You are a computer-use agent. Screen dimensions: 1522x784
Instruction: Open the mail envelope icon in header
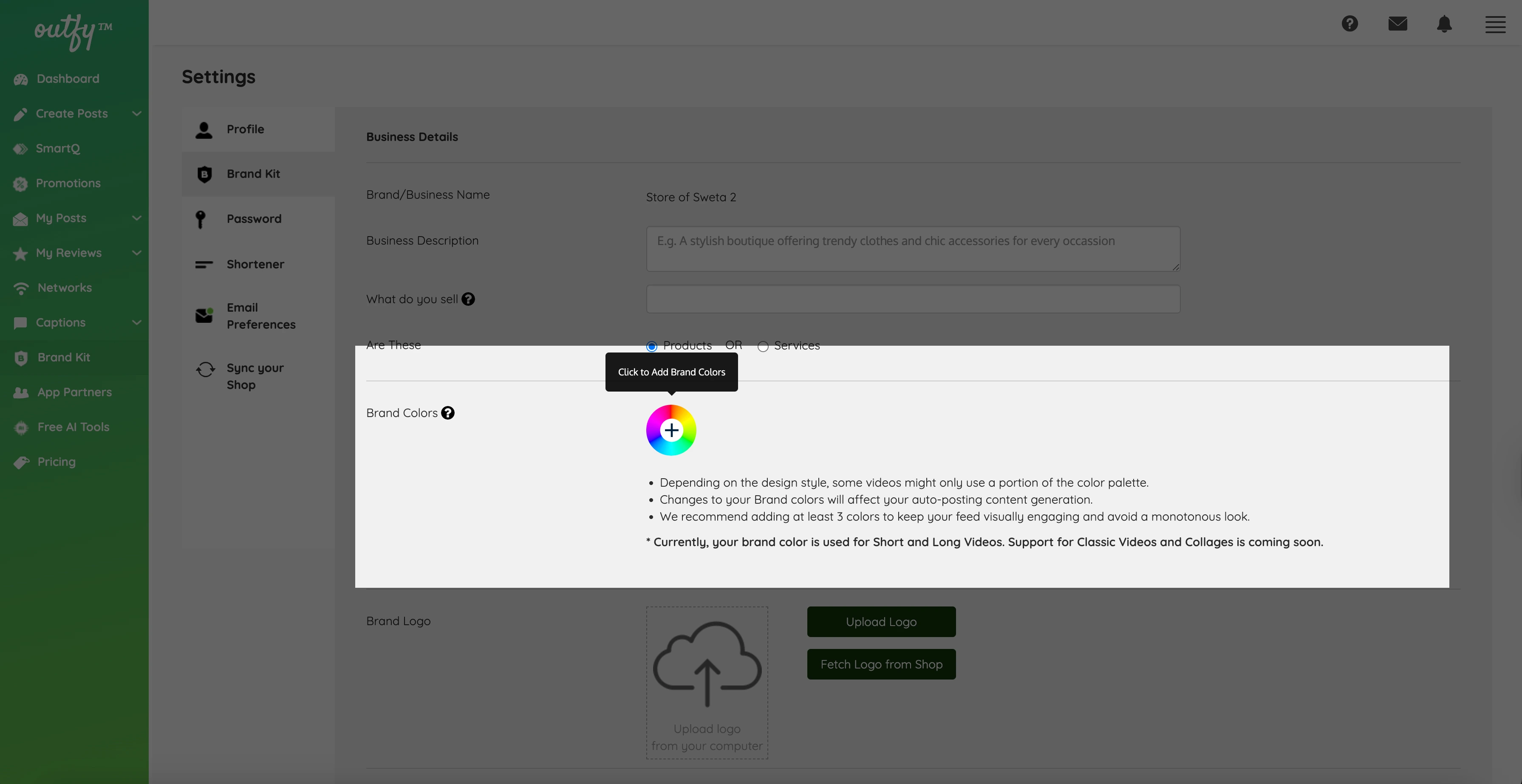pyautogui.click(x=1398, y=24)
